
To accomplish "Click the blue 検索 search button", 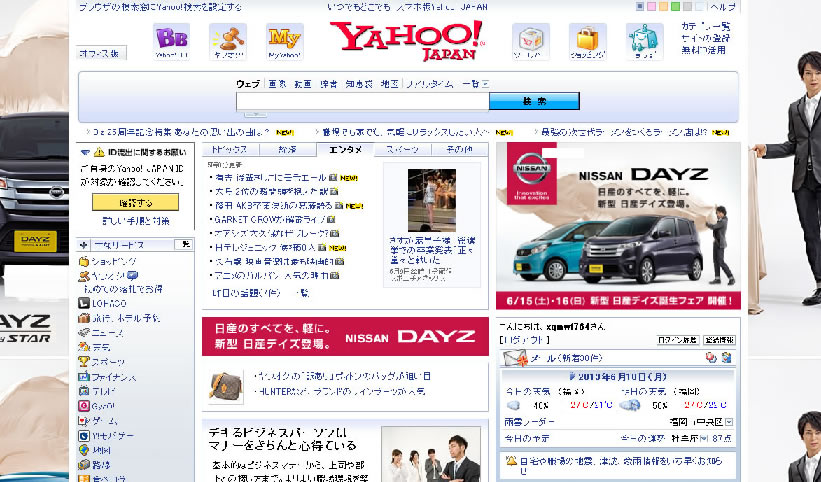I will pyautogui.click(x=534, y=101).
